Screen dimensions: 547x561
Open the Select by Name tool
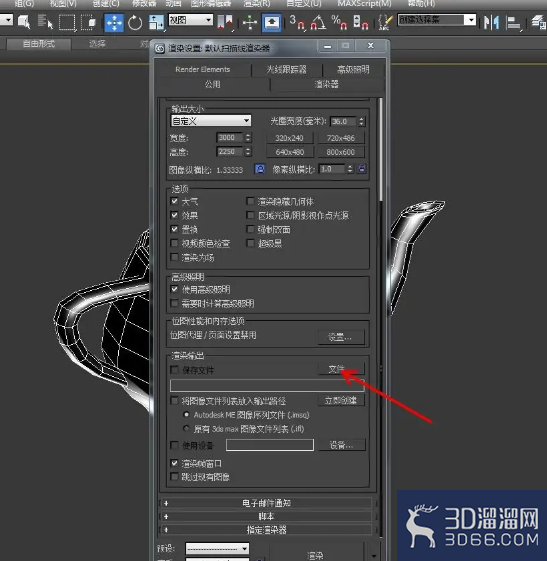coord(45,22)
